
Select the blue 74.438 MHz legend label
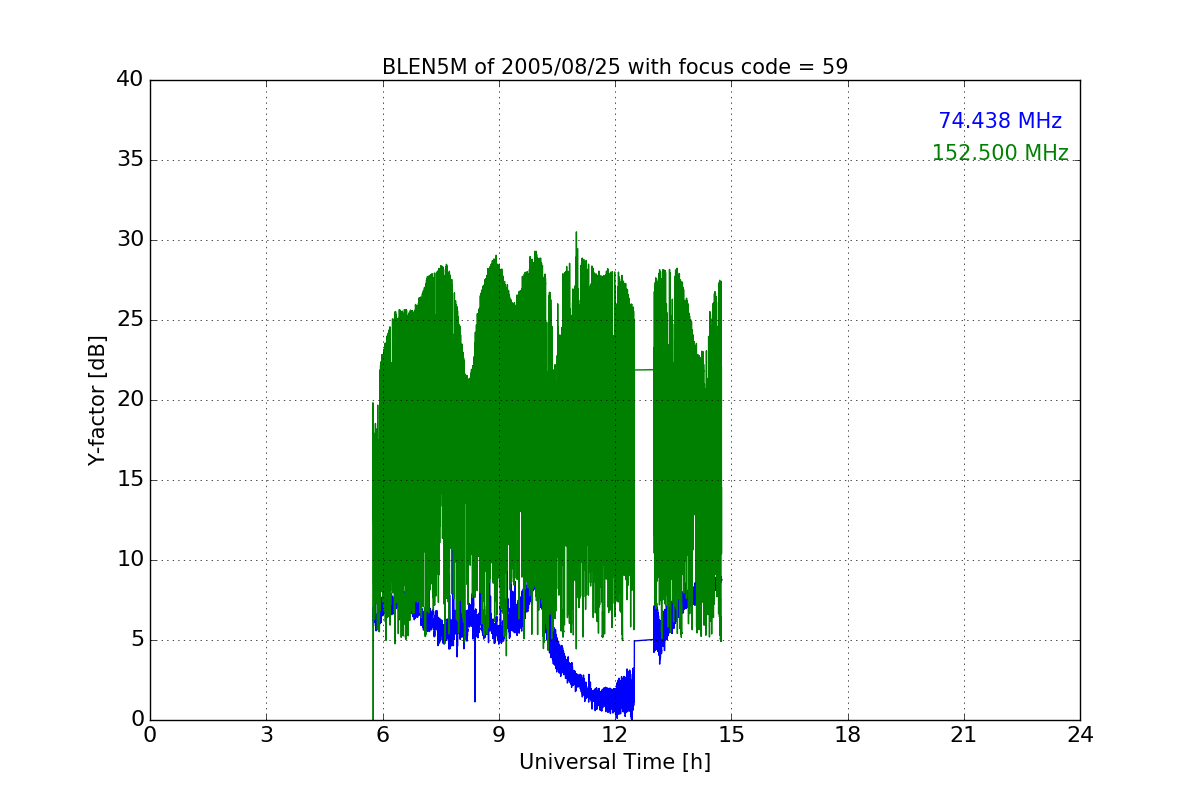[x=1000, y=121]
